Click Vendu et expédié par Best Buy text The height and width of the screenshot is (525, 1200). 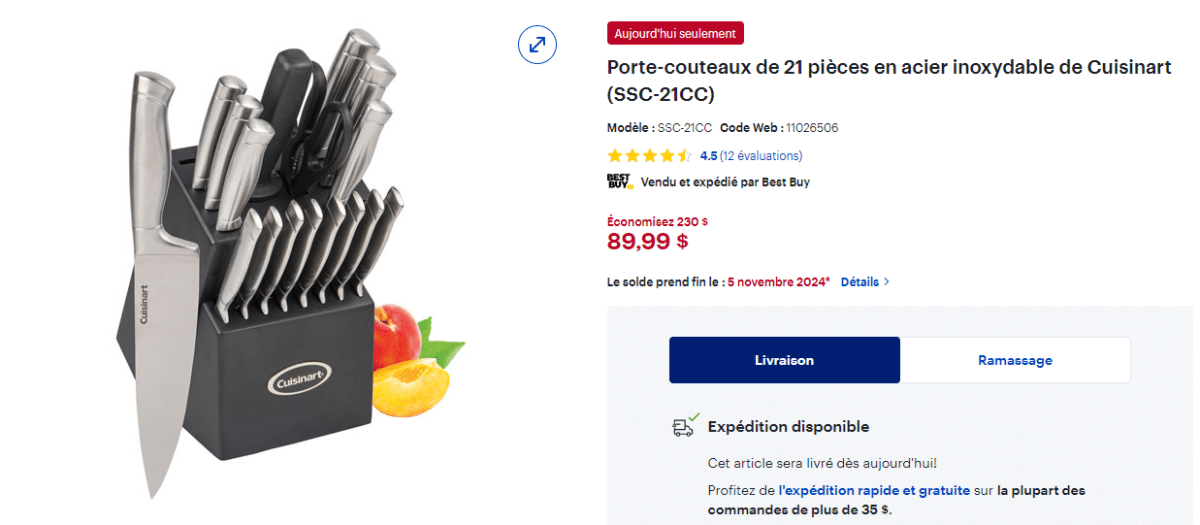click(725, 182)
